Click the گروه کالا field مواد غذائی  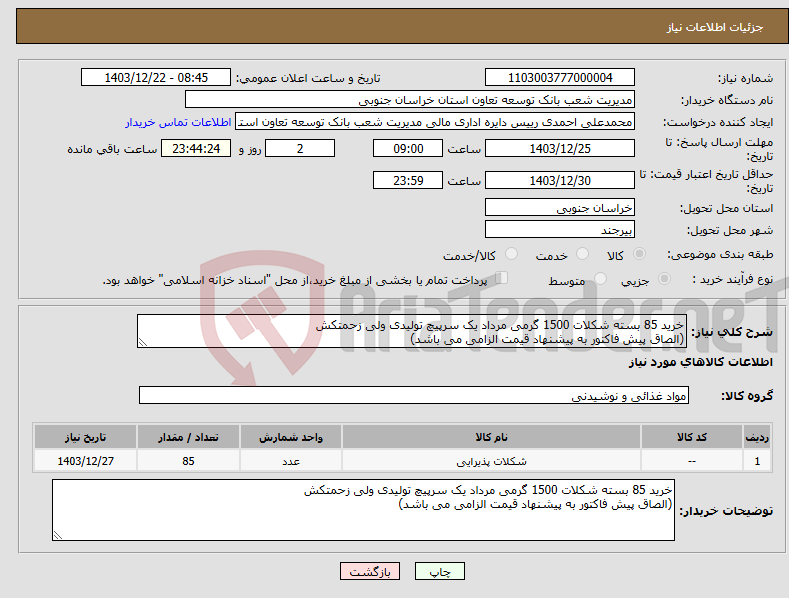click(x=414, y=396)
